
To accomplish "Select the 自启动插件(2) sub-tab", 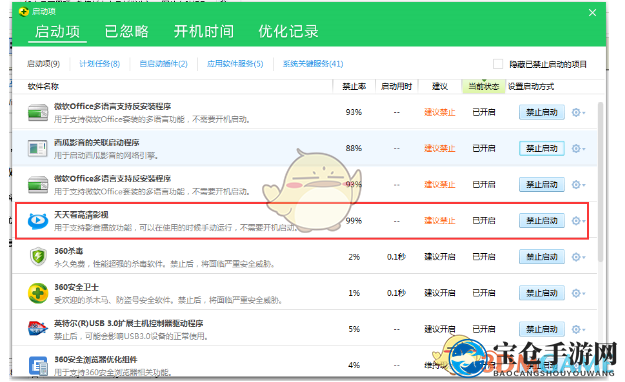I will [163, 64].
